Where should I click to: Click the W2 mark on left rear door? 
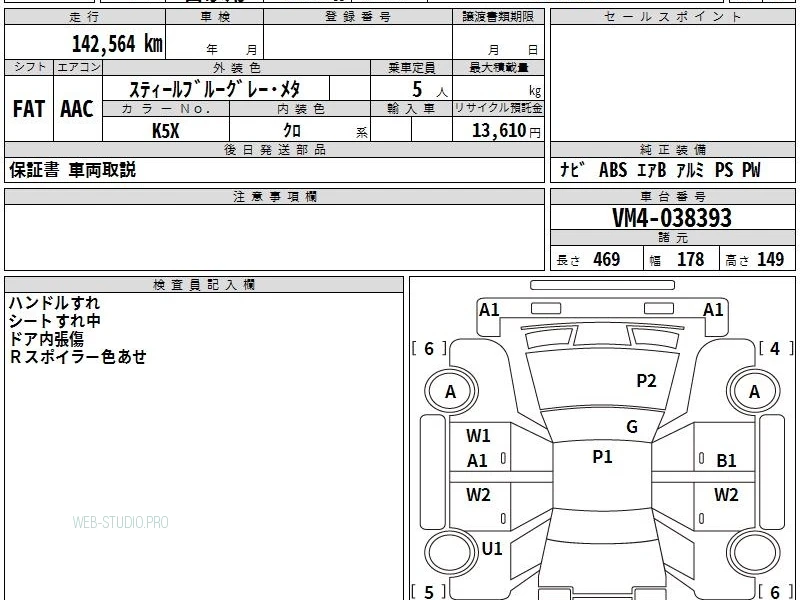pyautogui.click(x=478, y=494)
